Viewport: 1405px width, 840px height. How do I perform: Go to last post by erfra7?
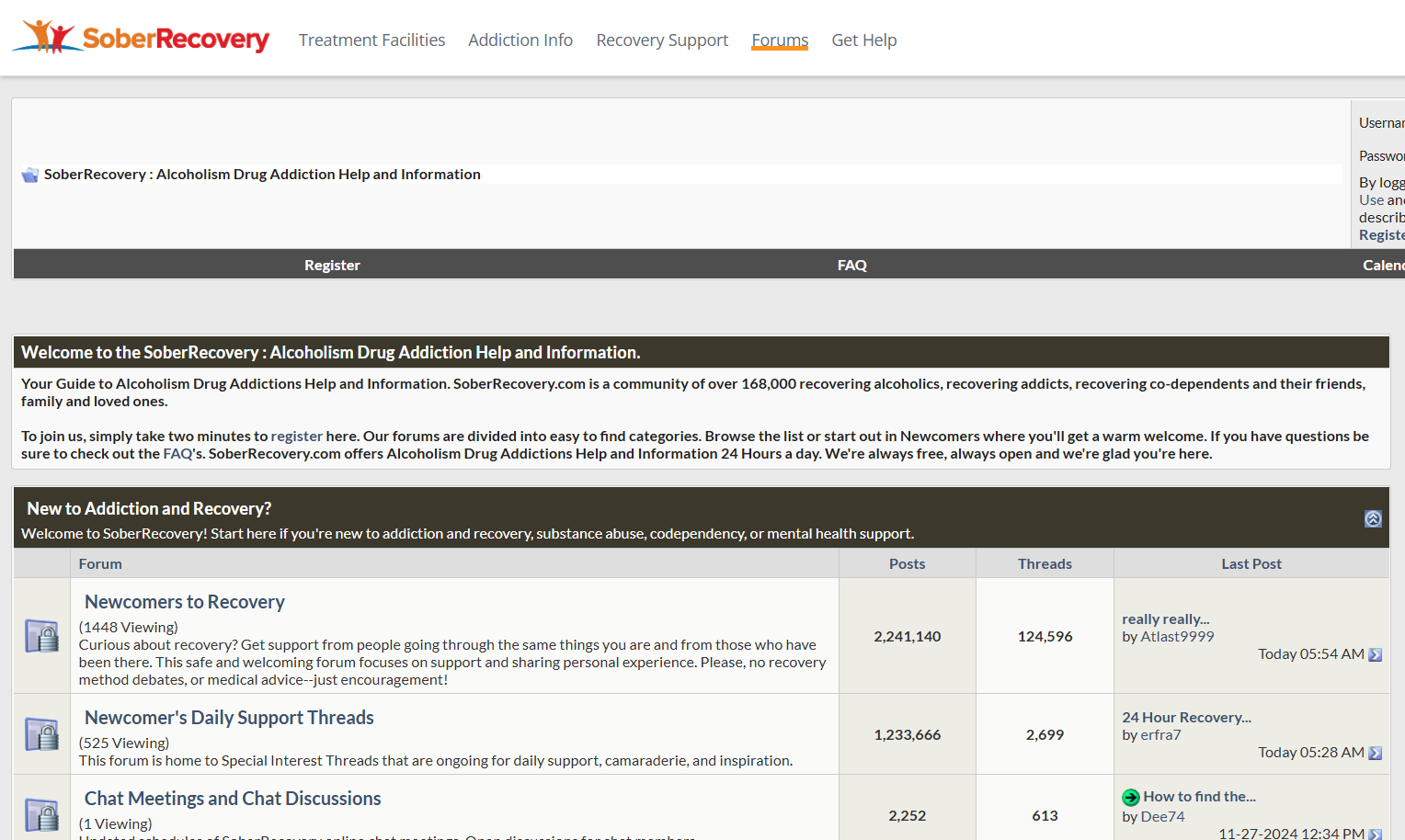tap(1376, 753)
